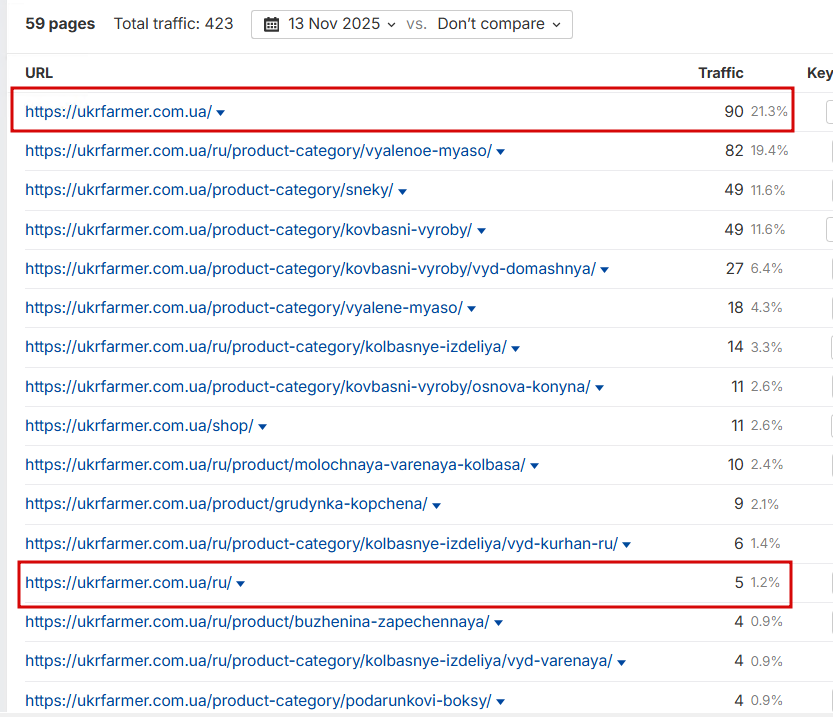Click the Total traffic: 423 label

173,24
